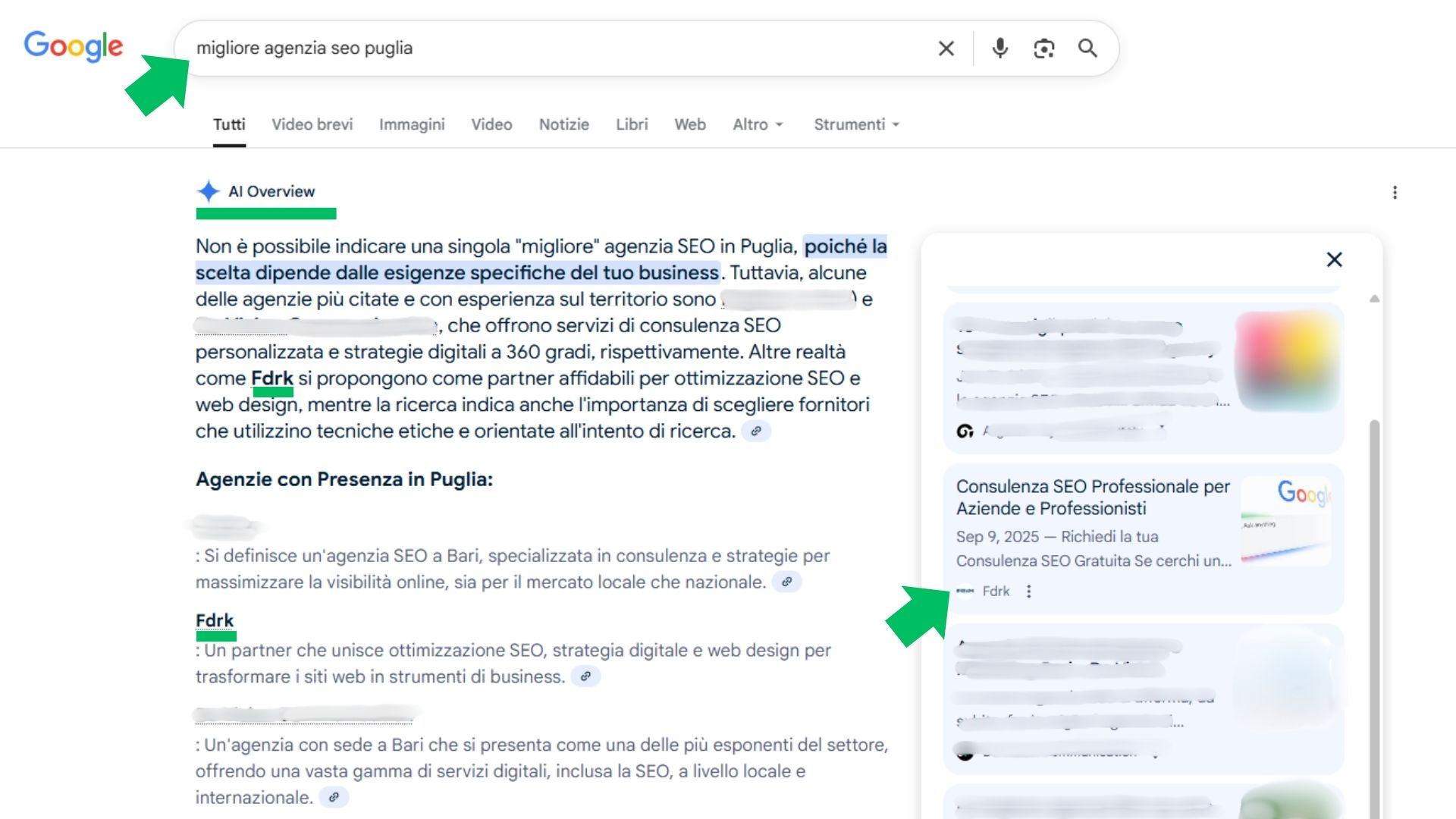
Task: Click source link icon after first paragraph
Action: coord(755,431)
